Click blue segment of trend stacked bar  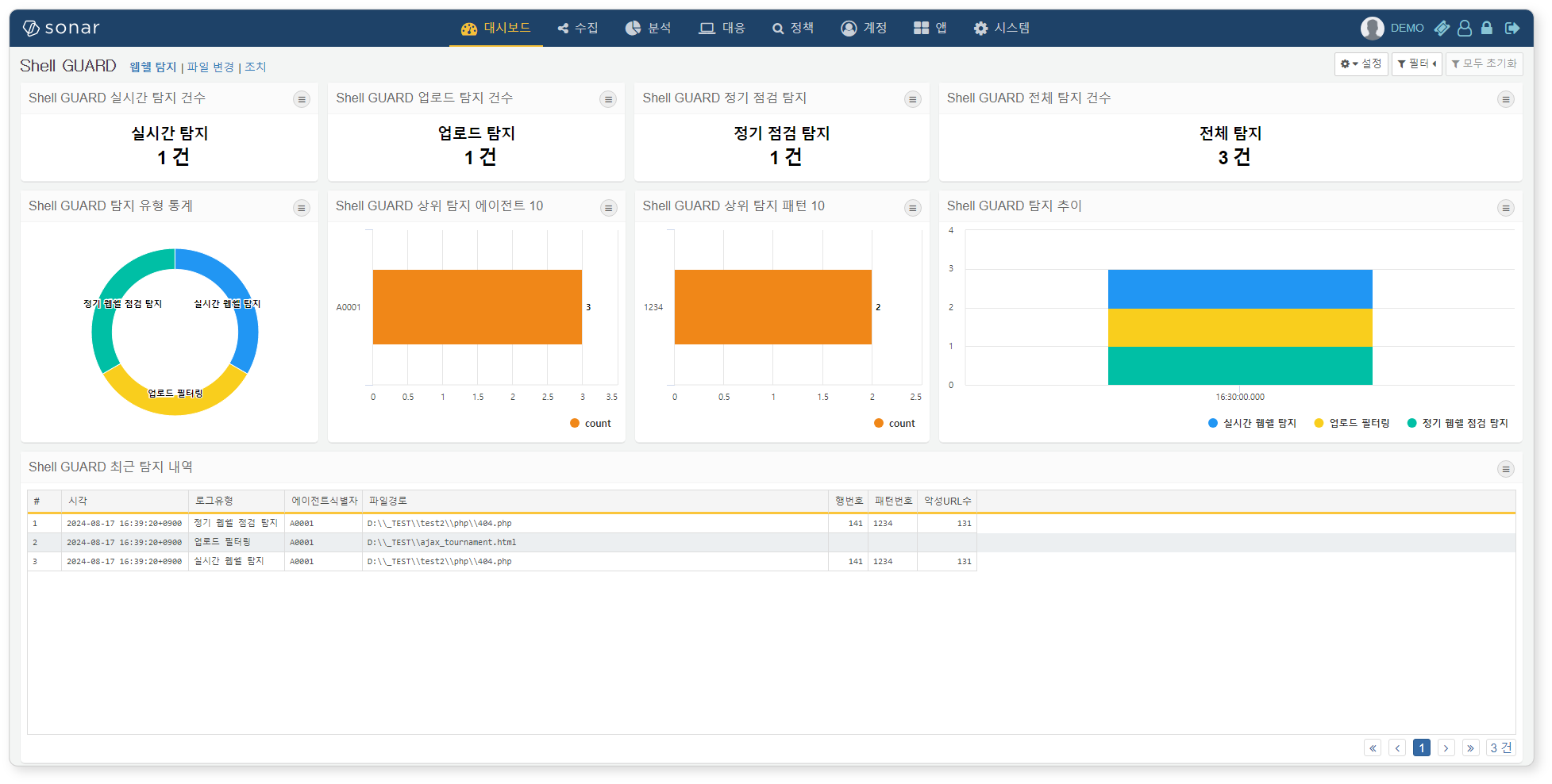(x=1240, y=289)
